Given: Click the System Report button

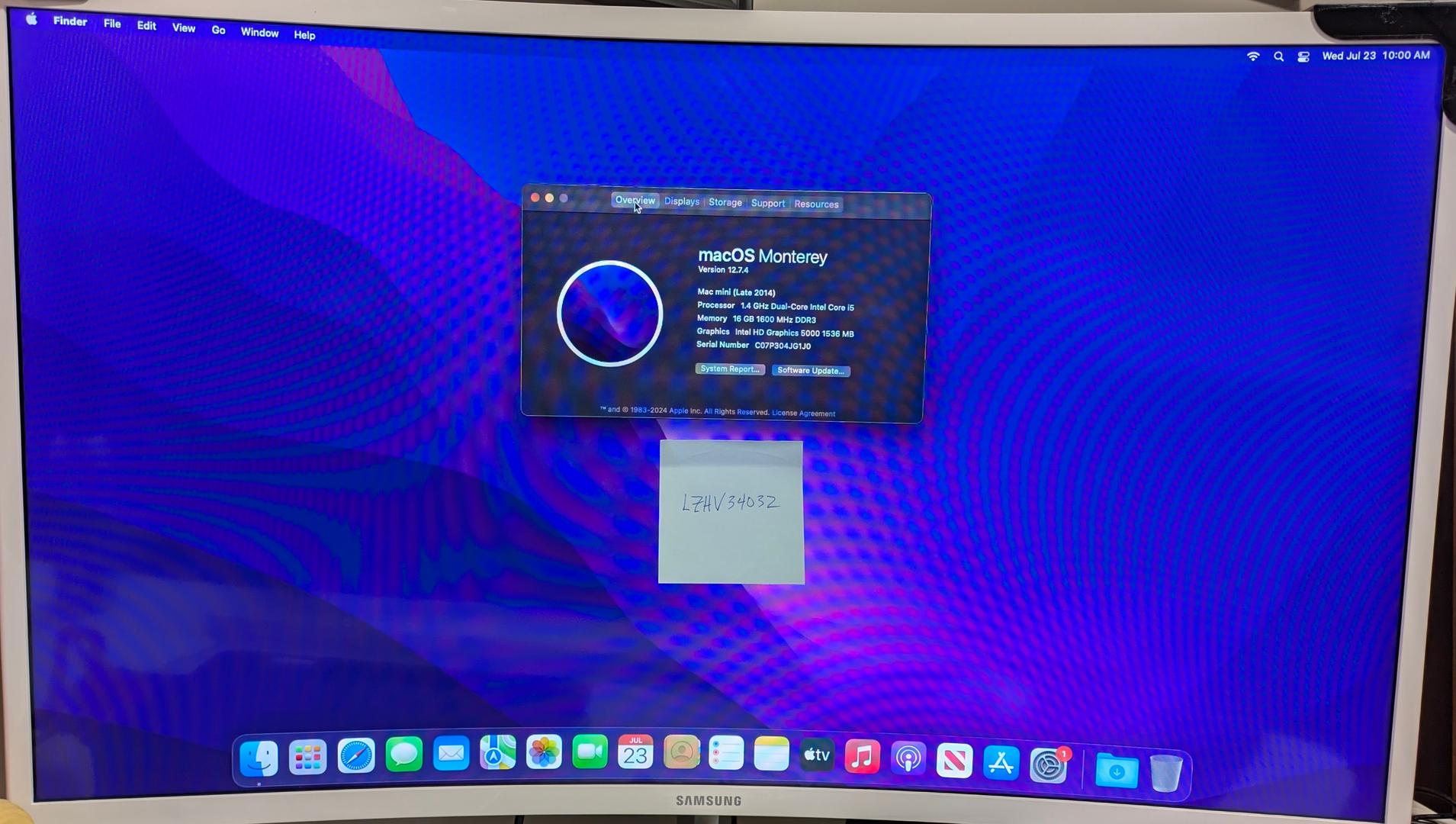Looking at the screenshot, I should pyautogui.click(x=730, y=369).
